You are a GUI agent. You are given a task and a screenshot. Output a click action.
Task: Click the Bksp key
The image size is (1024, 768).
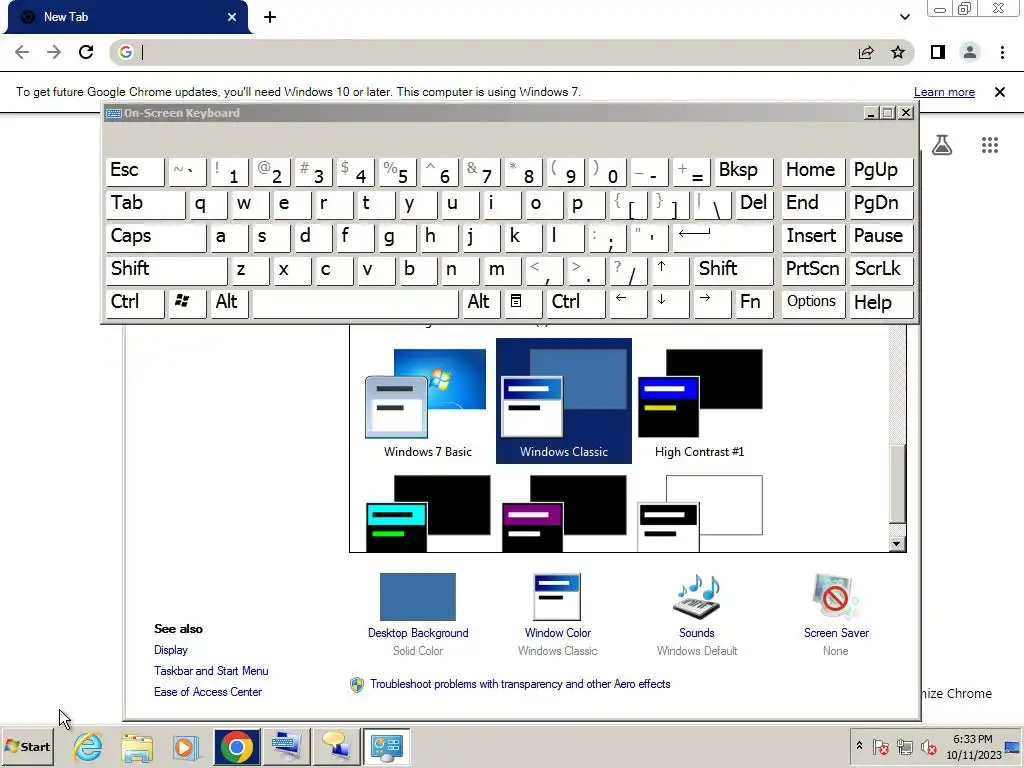(x=744, y=172)
